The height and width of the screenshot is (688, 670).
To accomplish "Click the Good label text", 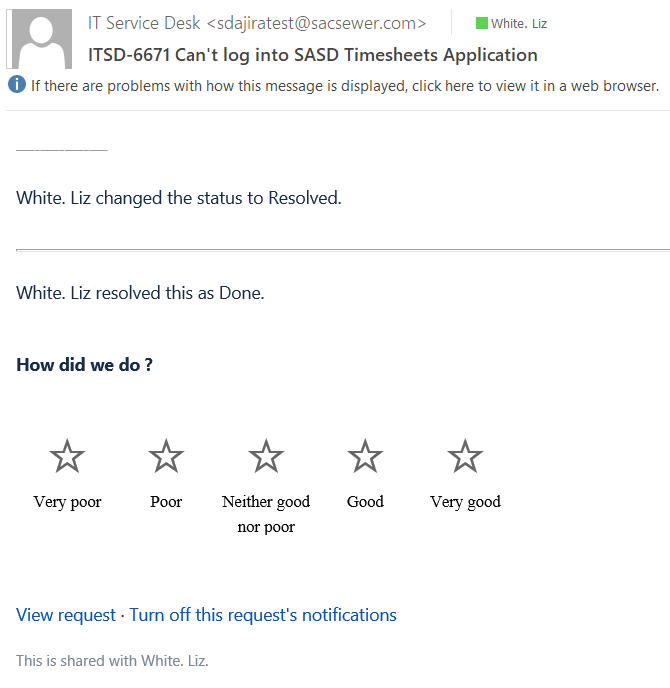I will tap(365, 501).
